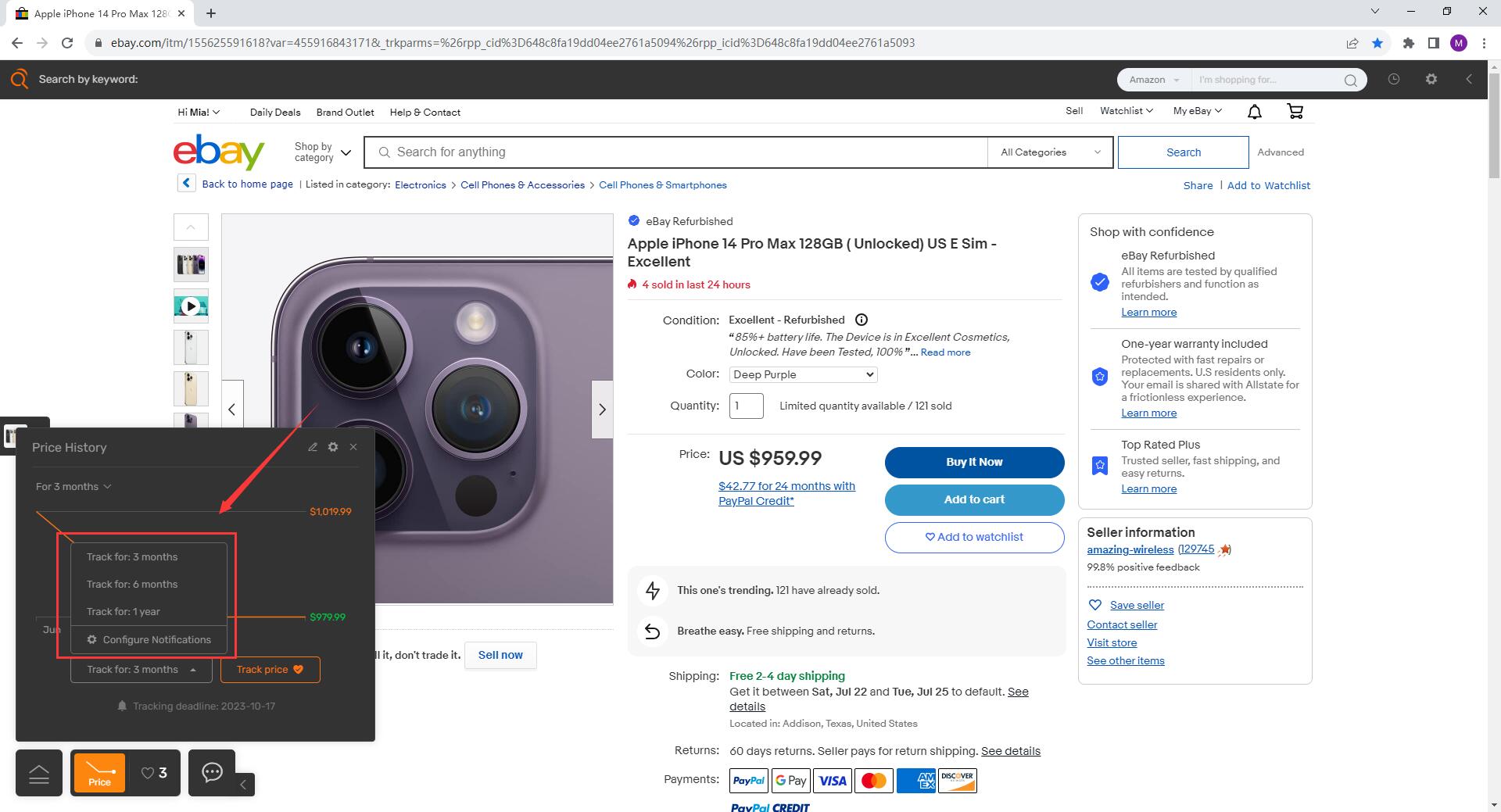Open the eBay notifications bell
Viewport: 1501px width, 812px height.
[x=1254, y=112]
